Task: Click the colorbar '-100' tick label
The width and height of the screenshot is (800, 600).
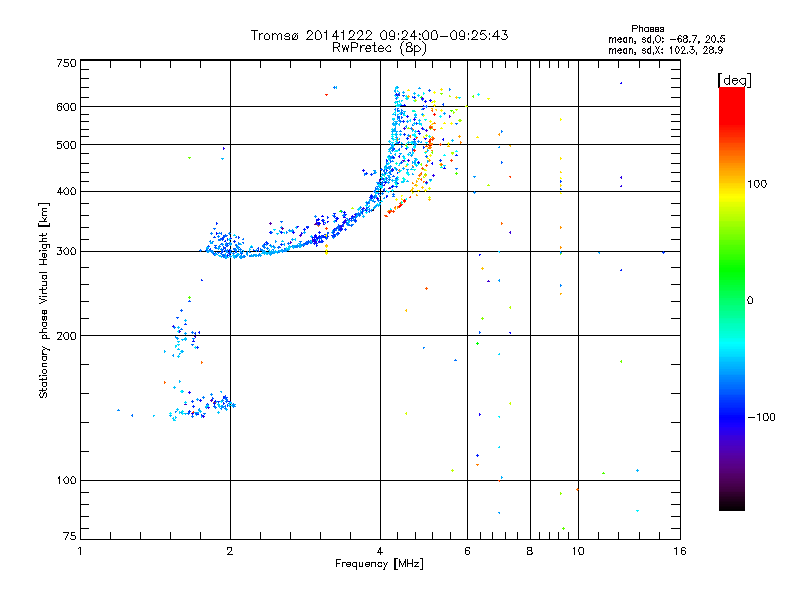Action: [761, 417]
